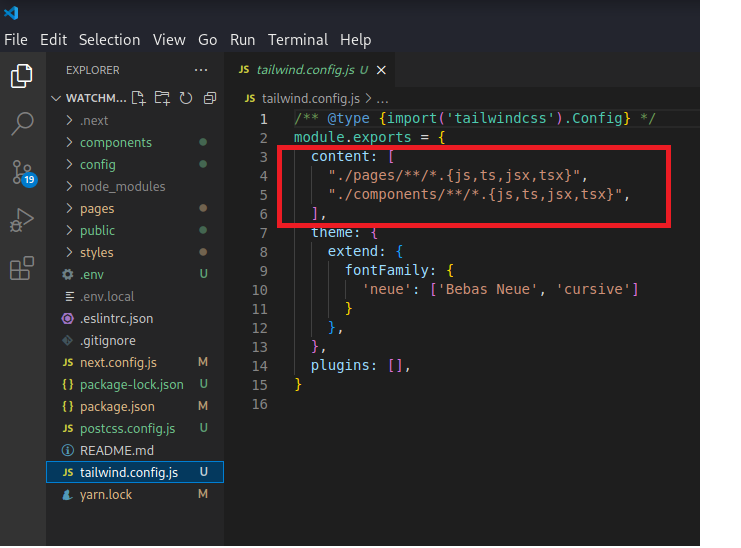Click the git icon beside .gitignore

pos(68,341)
